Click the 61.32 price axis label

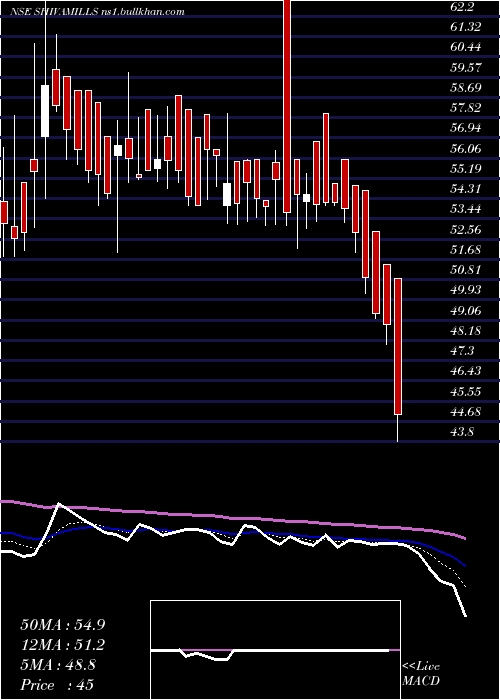pos(465,27)
